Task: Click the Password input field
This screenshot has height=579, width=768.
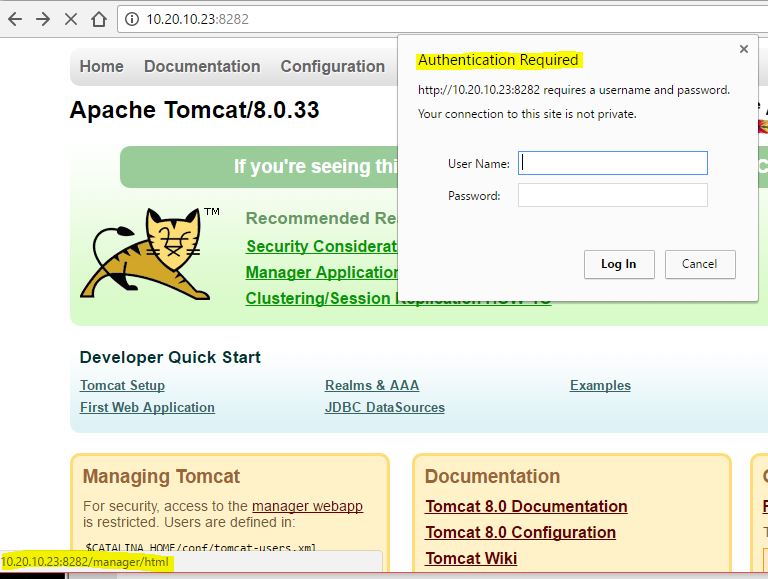Action: click(x=612, y=195)
